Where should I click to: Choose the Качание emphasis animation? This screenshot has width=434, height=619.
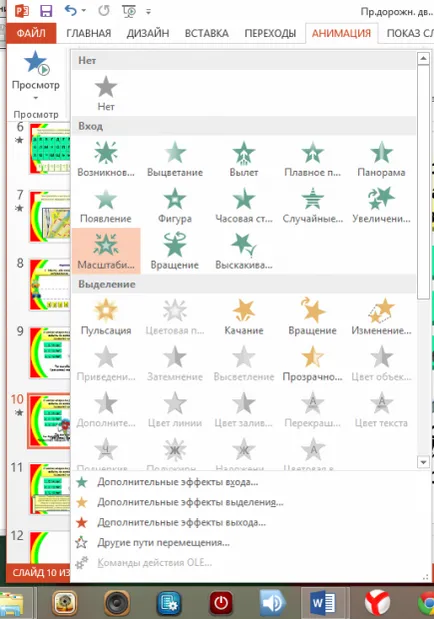point(244,317)
